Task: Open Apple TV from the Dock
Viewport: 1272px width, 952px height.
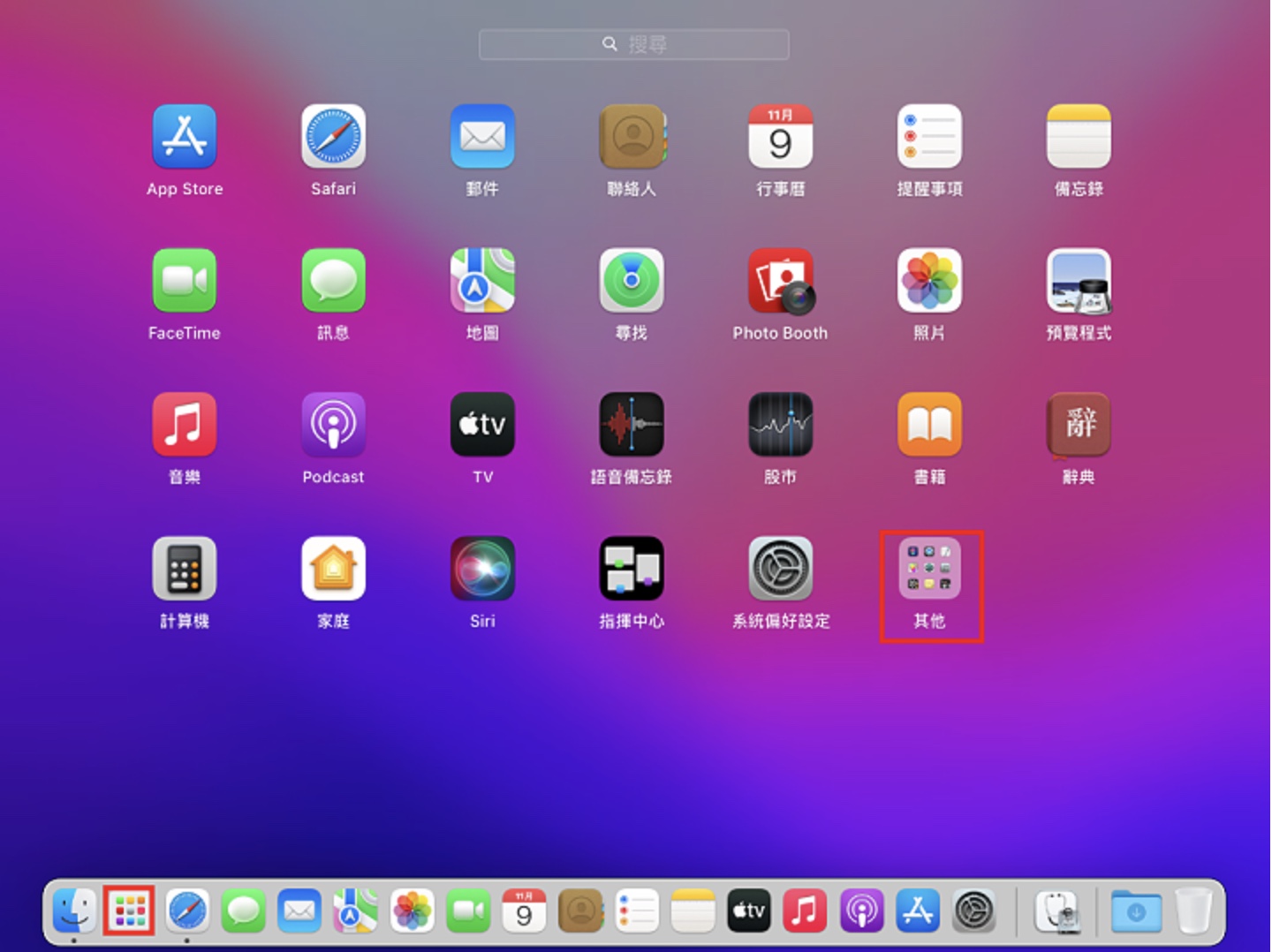Action: pyautogui.click(x=749, y=910)
